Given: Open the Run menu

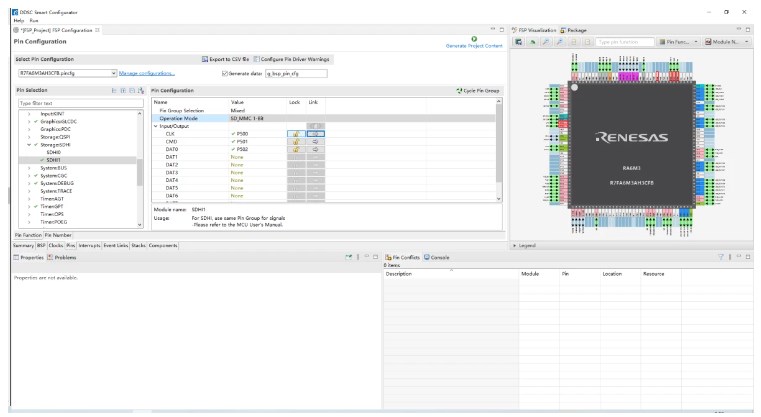Looking at the screenshot, I should tap(34, 21).
